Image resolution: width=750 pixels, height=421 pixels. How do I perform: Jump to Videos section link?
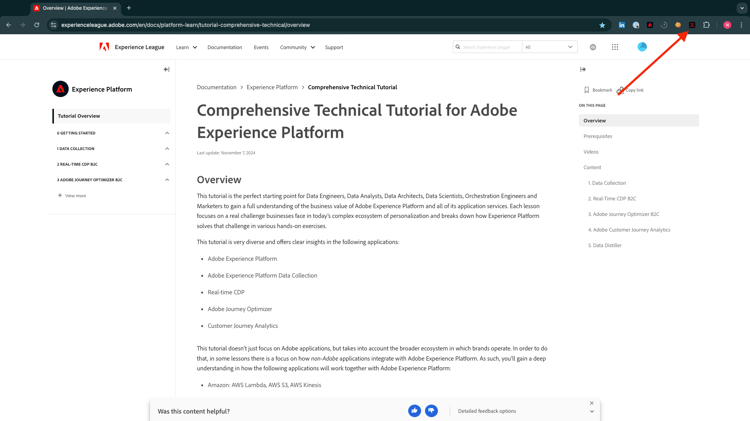[591, 152]
